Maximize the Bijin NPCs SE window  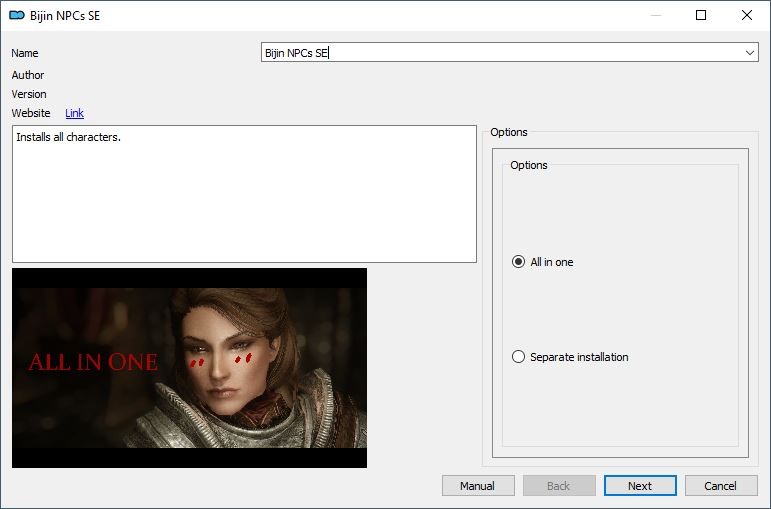(x=701, y=15)
